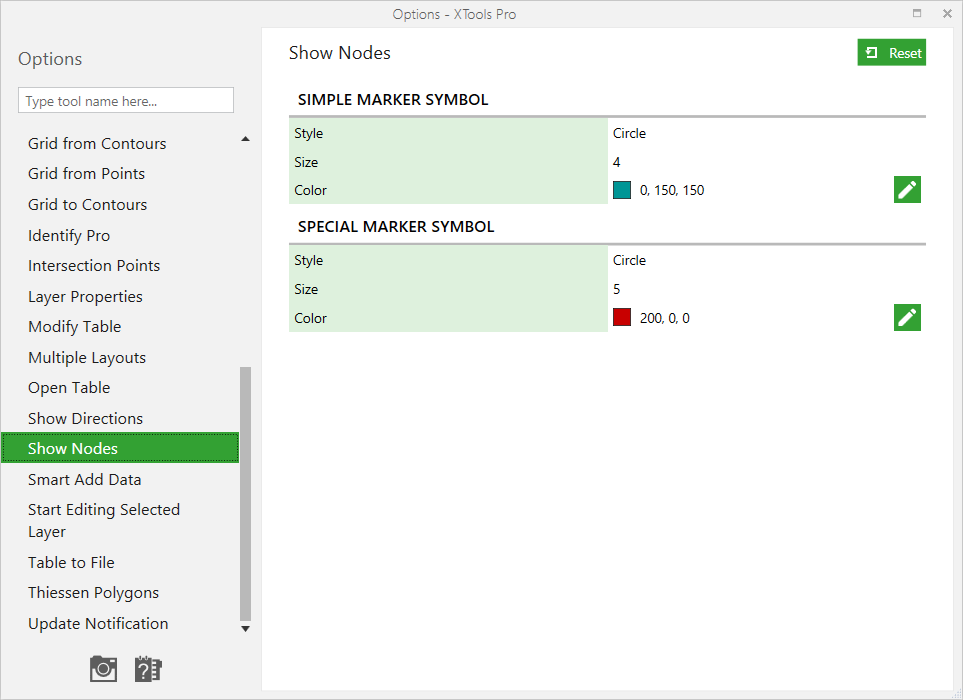Edit Special Marker Symbol via pencil icon

pyautogui.click(x=907, y=317)
